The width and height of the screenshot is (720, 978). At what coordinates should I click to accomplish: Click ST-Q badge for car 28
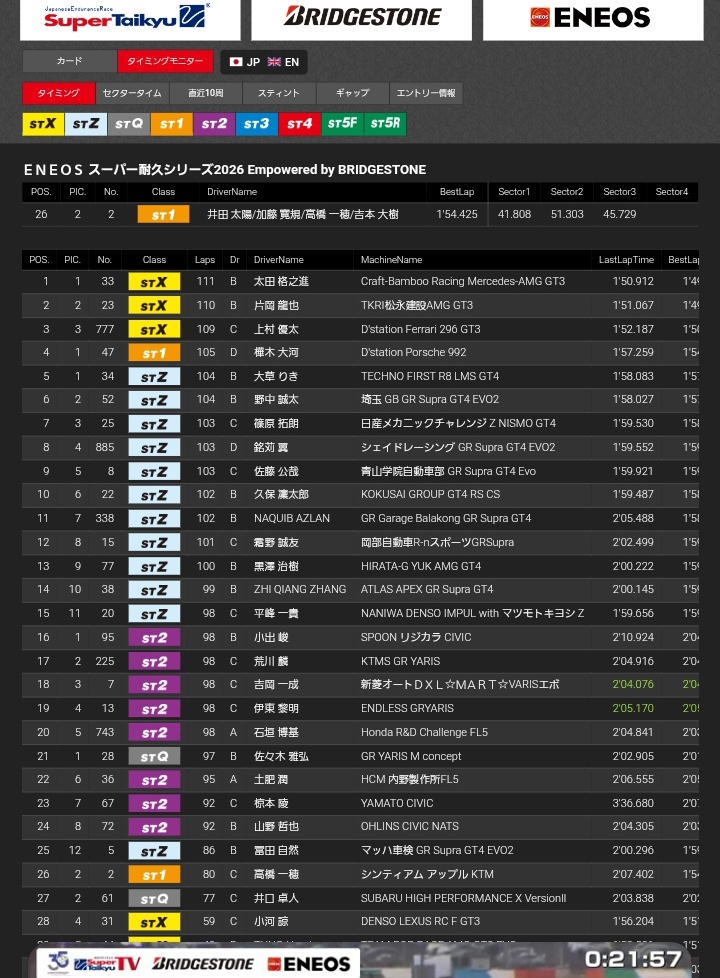click(x=154, y=756)
